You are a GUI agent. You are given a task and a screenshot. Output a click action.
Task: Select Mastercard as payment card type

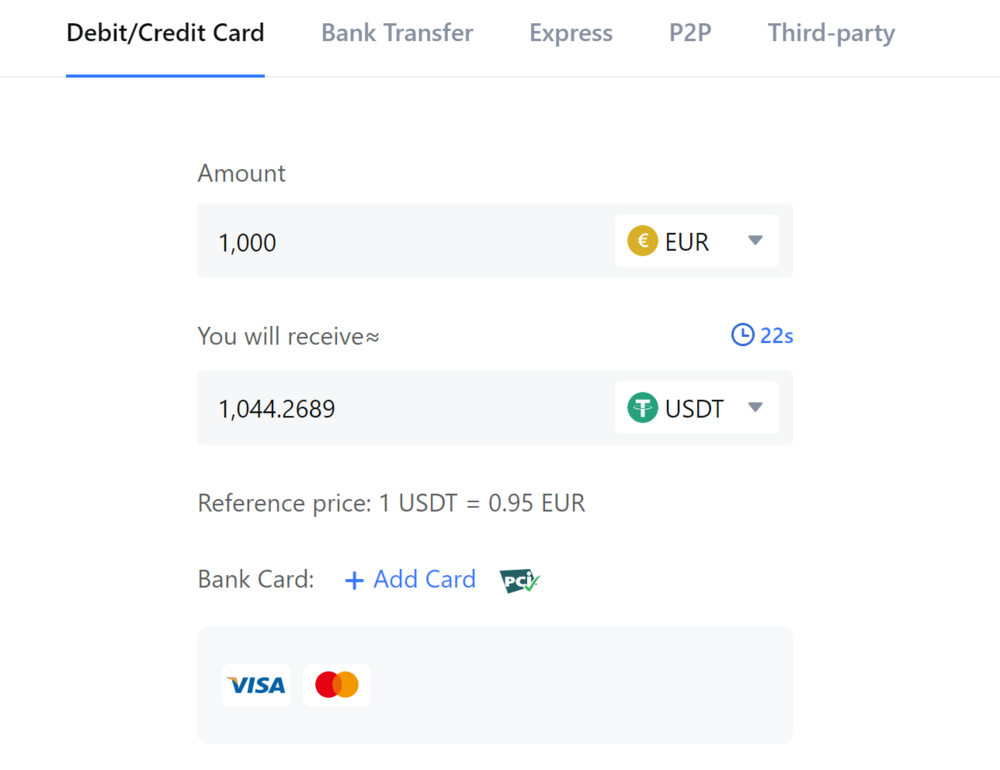pos(336,685)
